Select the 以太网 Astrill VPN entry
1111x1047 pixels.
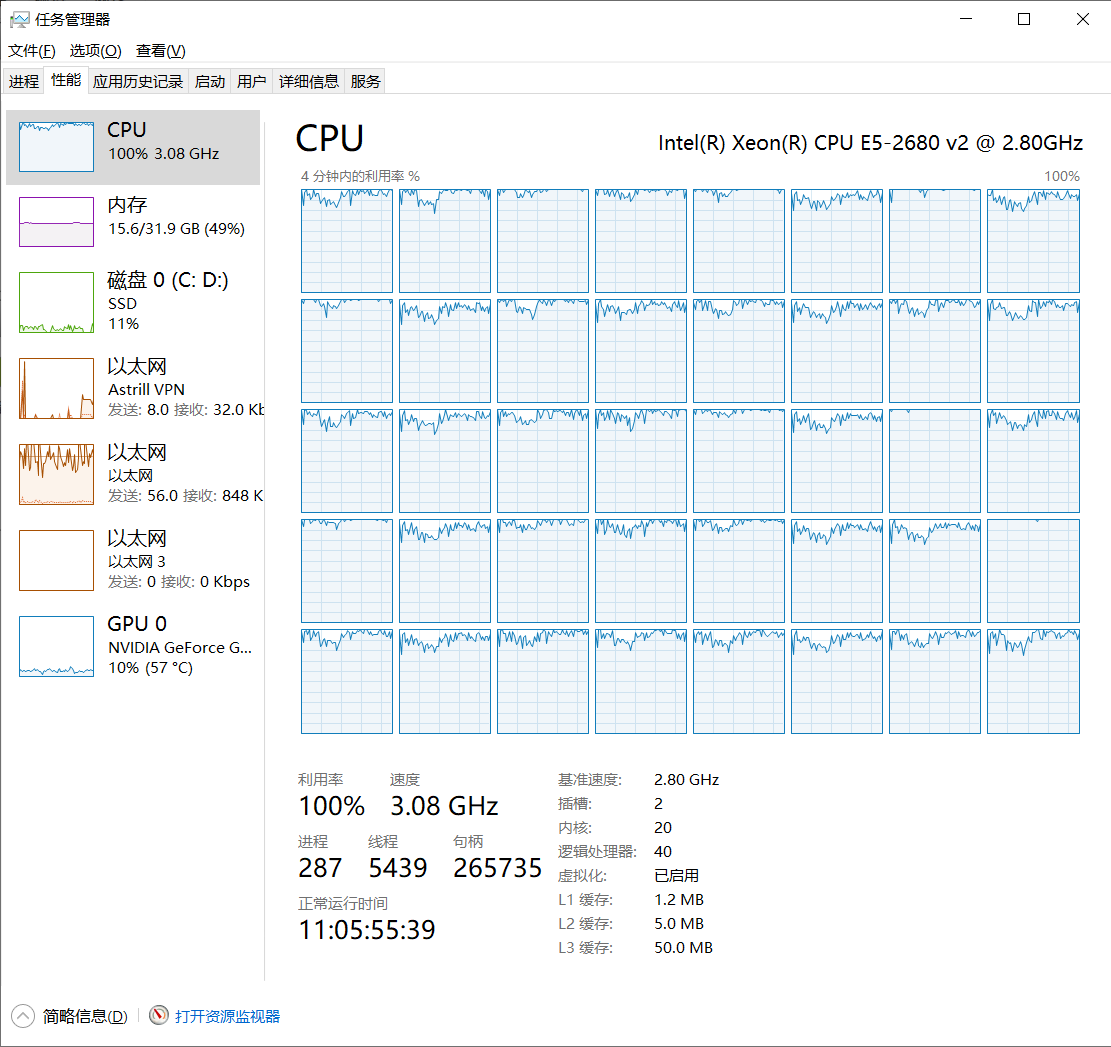click(133, 388)
